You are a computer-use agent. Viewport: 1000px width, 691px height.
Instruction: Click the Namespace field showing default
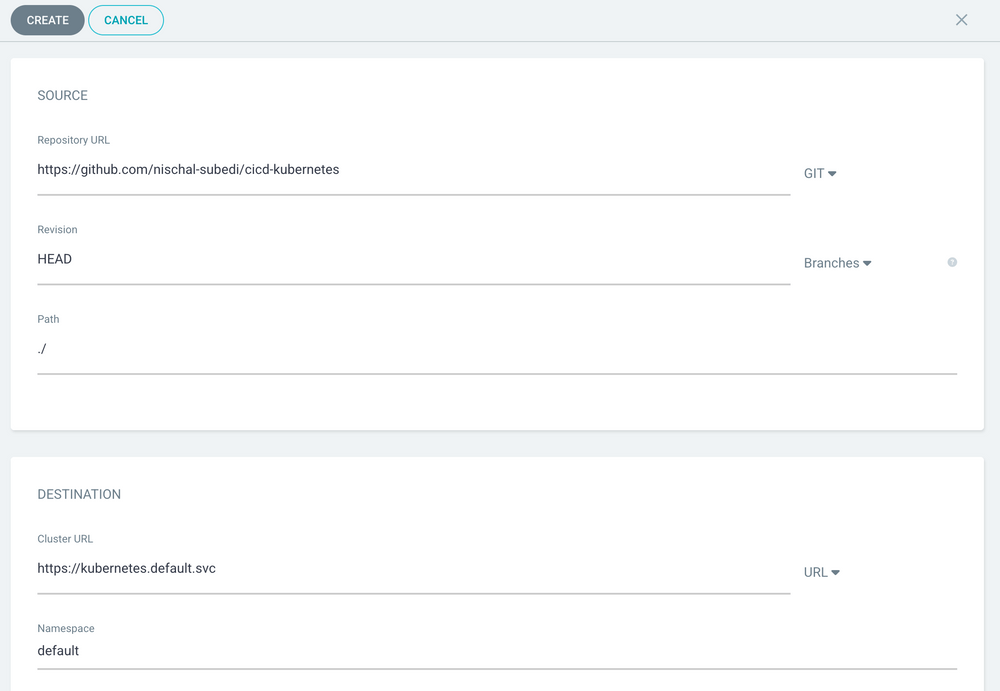400,650
